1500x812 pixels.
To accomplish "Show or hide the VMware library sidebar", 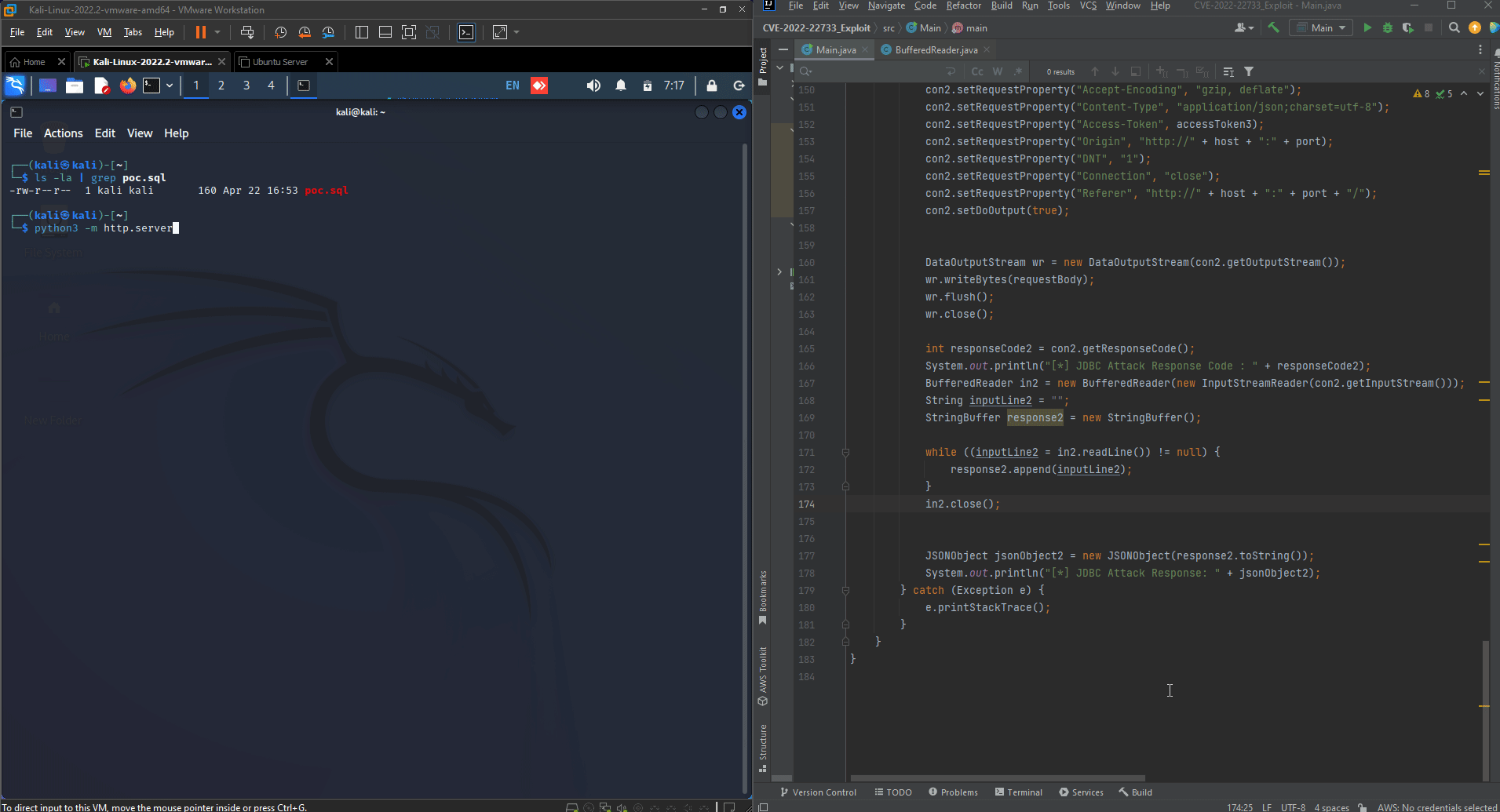I will click(x=362, y=32).
